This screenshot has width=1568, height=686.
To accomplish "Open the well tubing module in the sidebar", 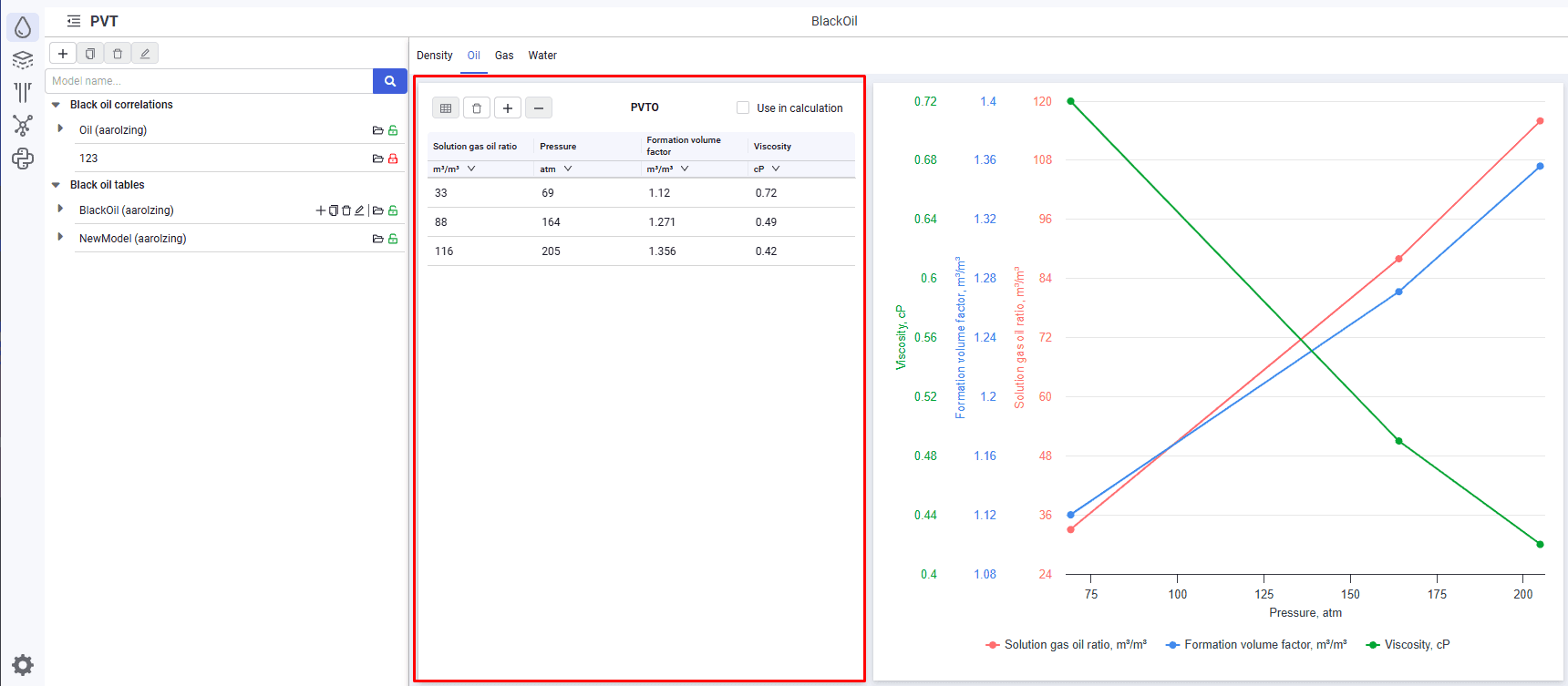I will click(x=23, y=92).
